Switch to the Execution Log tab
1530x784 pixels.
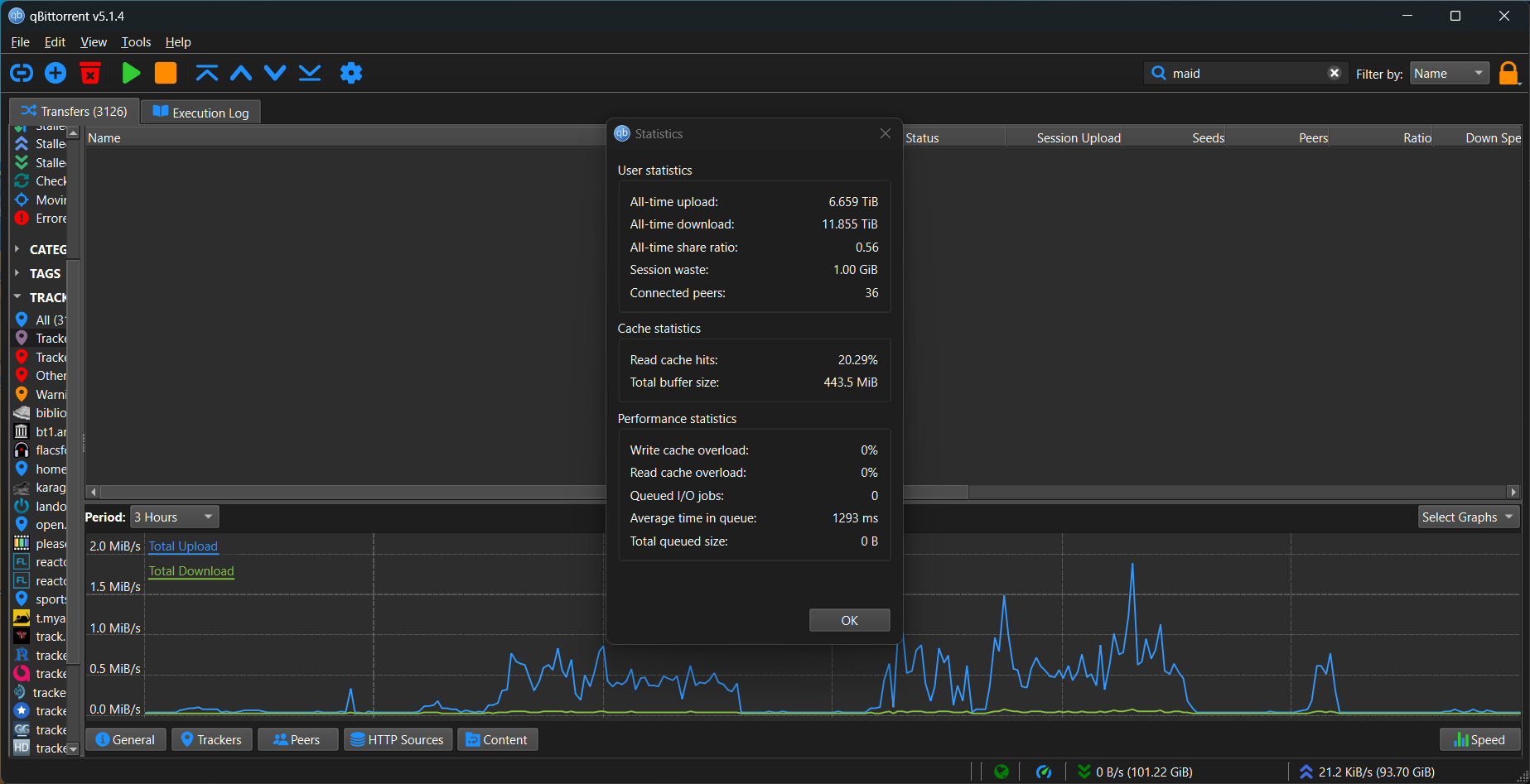(x=201, y=113)
